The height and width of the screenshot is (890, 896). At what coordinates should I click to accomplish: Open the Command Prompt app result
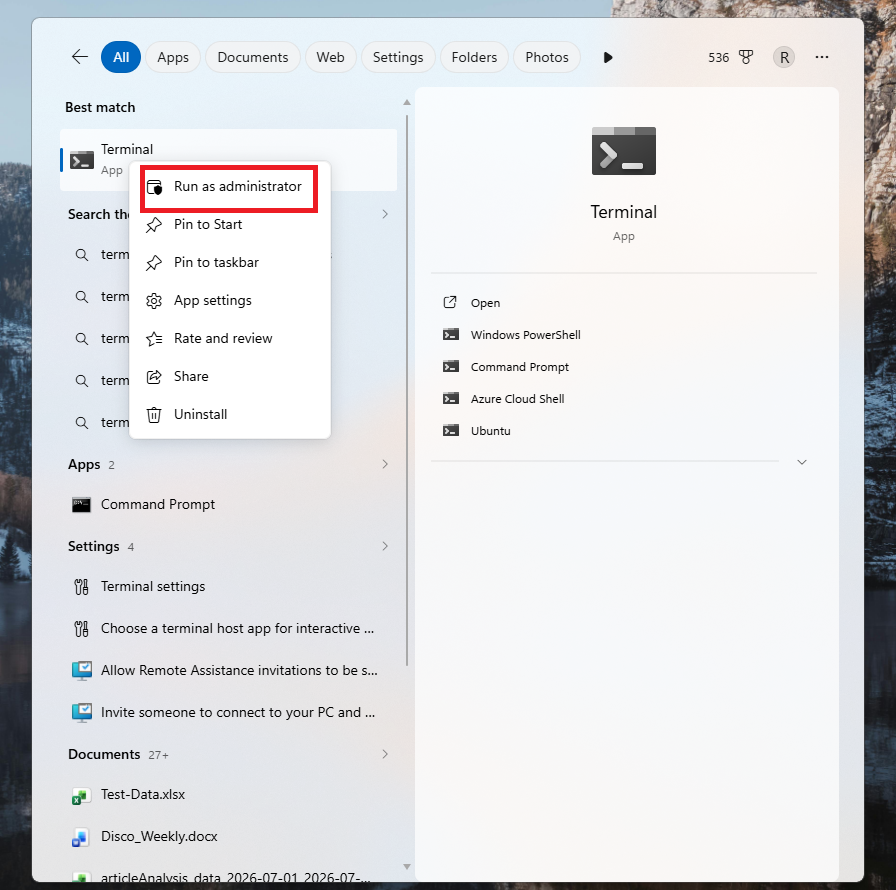tap(229, 504)
